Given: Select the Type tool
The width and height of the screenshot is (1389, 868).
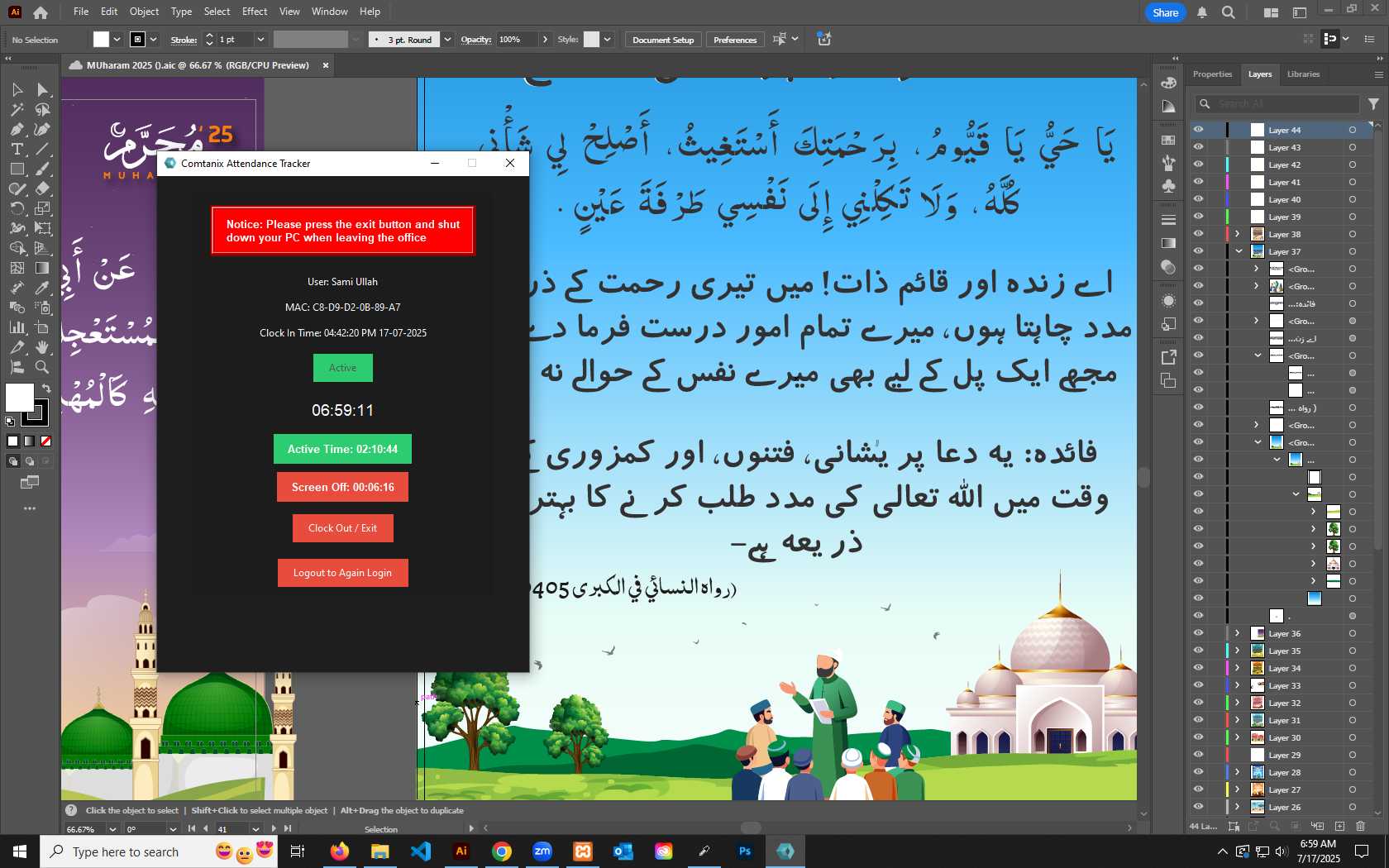Looking at the screenshot, I should click(x=17, y=149).
